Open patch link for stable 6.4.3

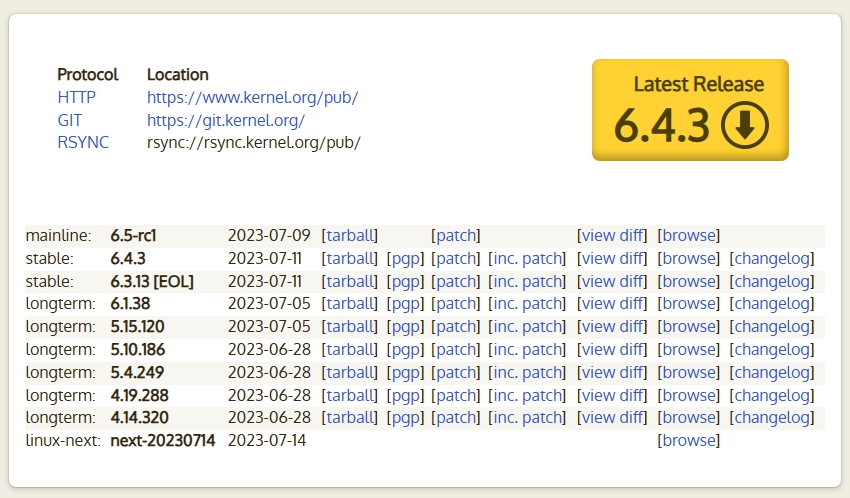[x=456, y=259]
